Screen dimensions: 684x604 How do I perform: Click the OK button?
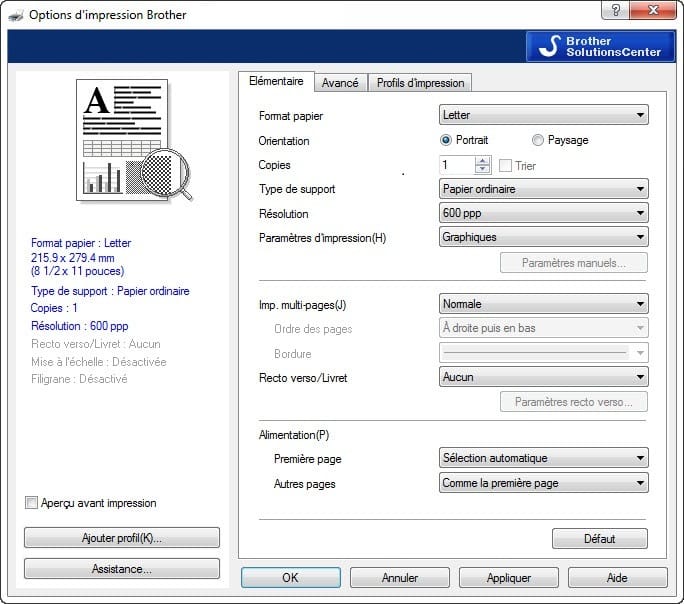click(291, 577)
